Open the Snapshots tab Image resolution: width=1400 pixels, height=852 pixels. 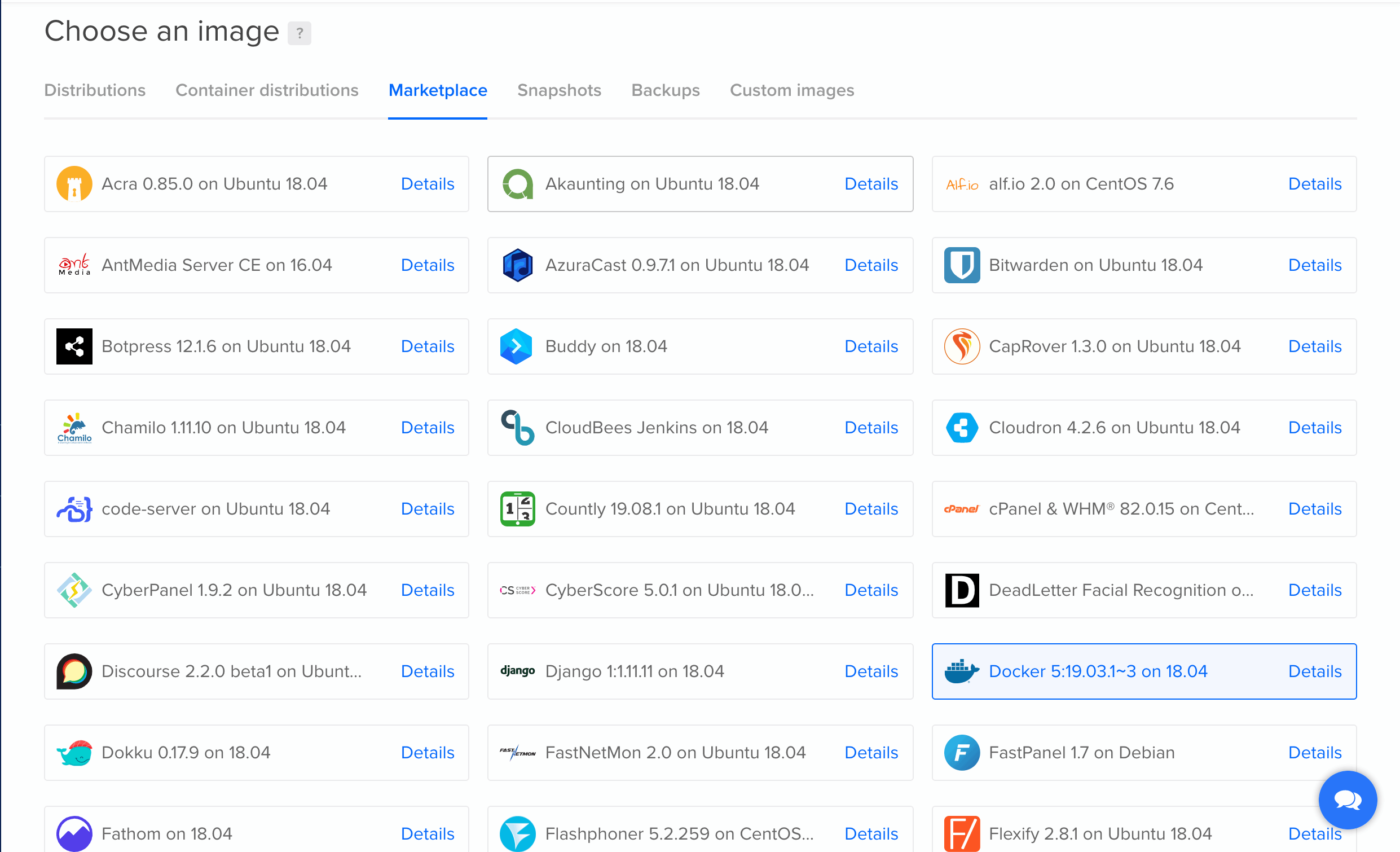click(559, 90)
